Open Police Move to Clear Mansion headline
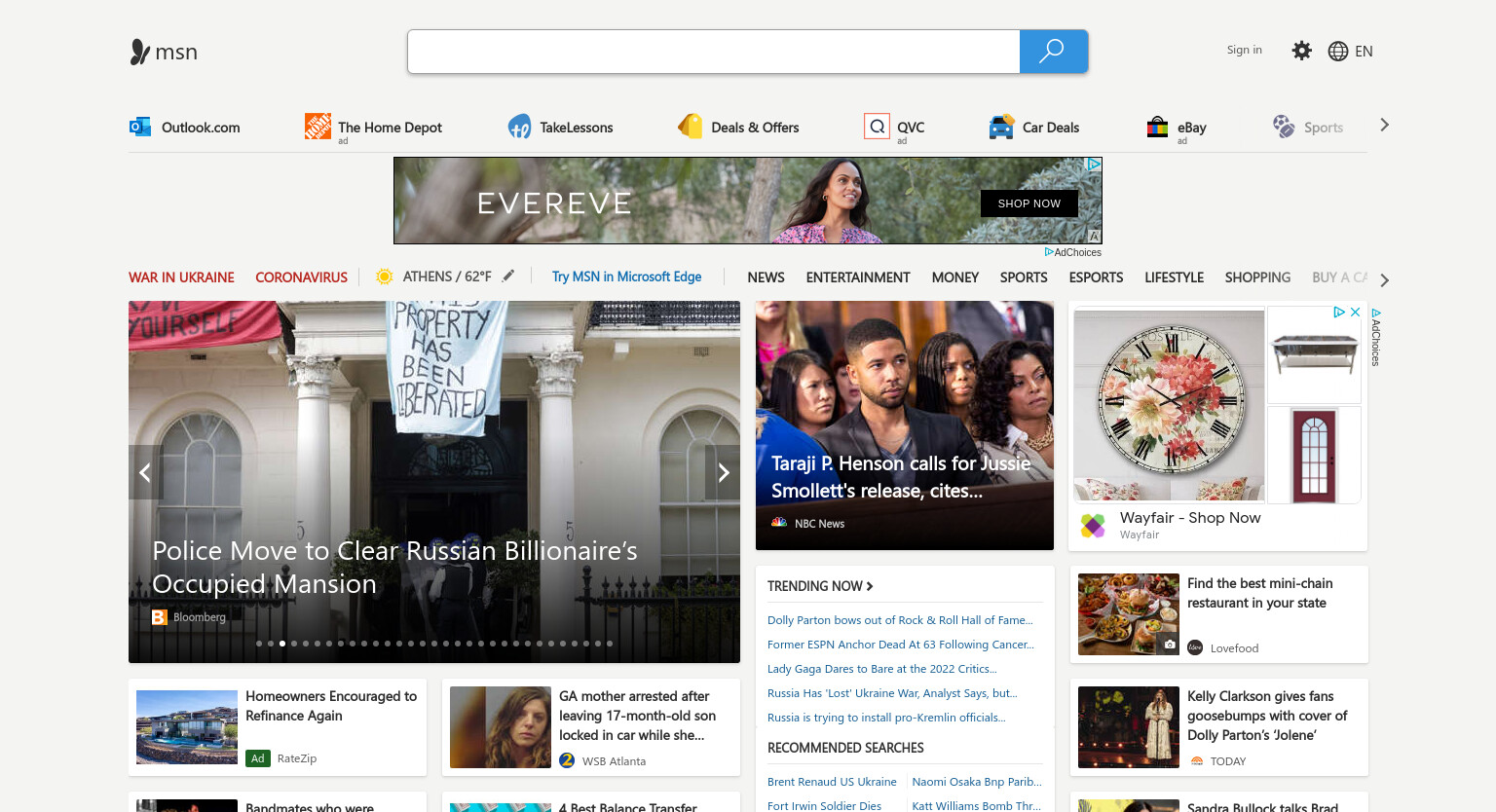The width and height of the screenshot is (1496, 812). pos(394,568)
